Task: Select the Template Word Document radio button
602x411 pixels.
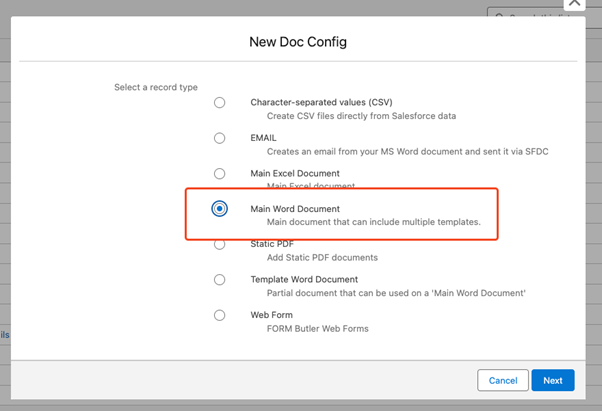Action: coord(219,280)
